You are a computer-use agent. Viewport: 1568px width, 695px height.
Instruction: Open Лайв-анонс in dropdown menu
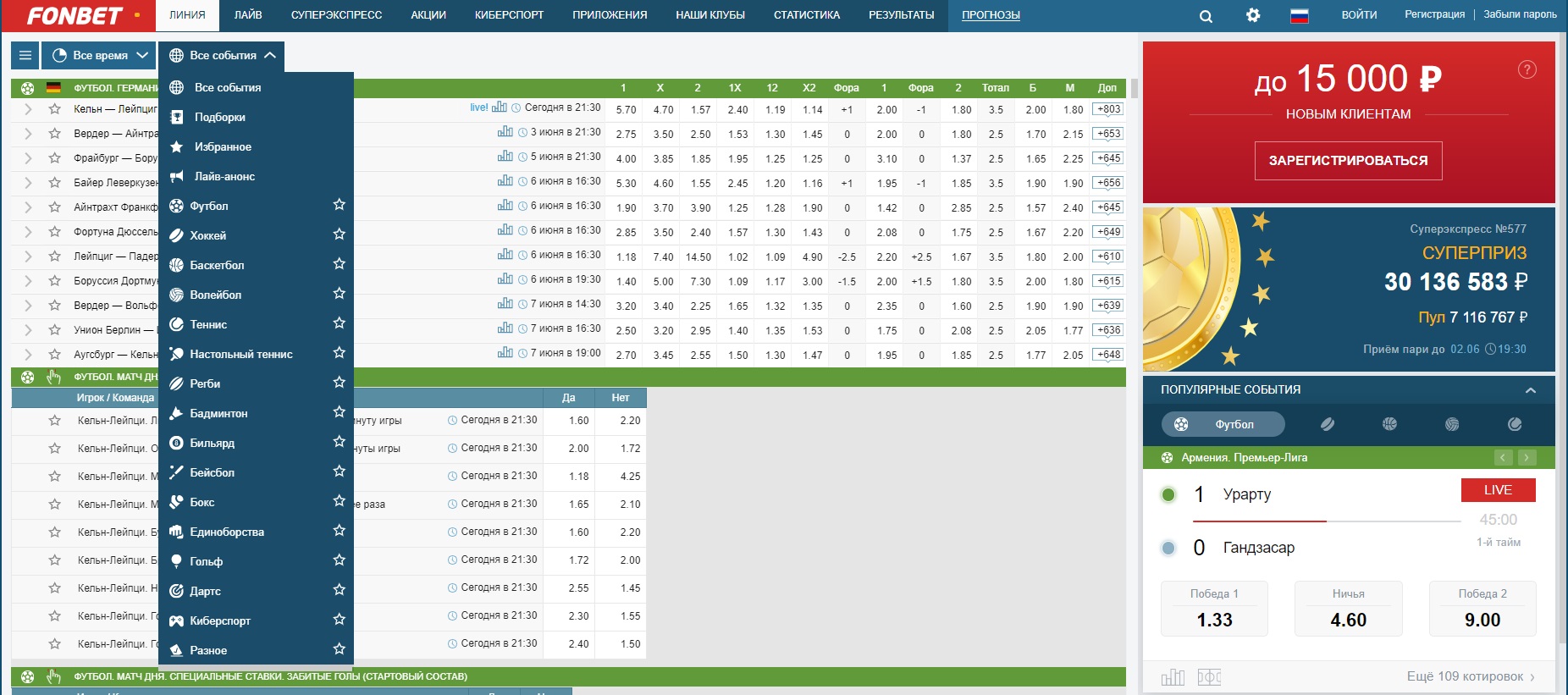(256, 176)
